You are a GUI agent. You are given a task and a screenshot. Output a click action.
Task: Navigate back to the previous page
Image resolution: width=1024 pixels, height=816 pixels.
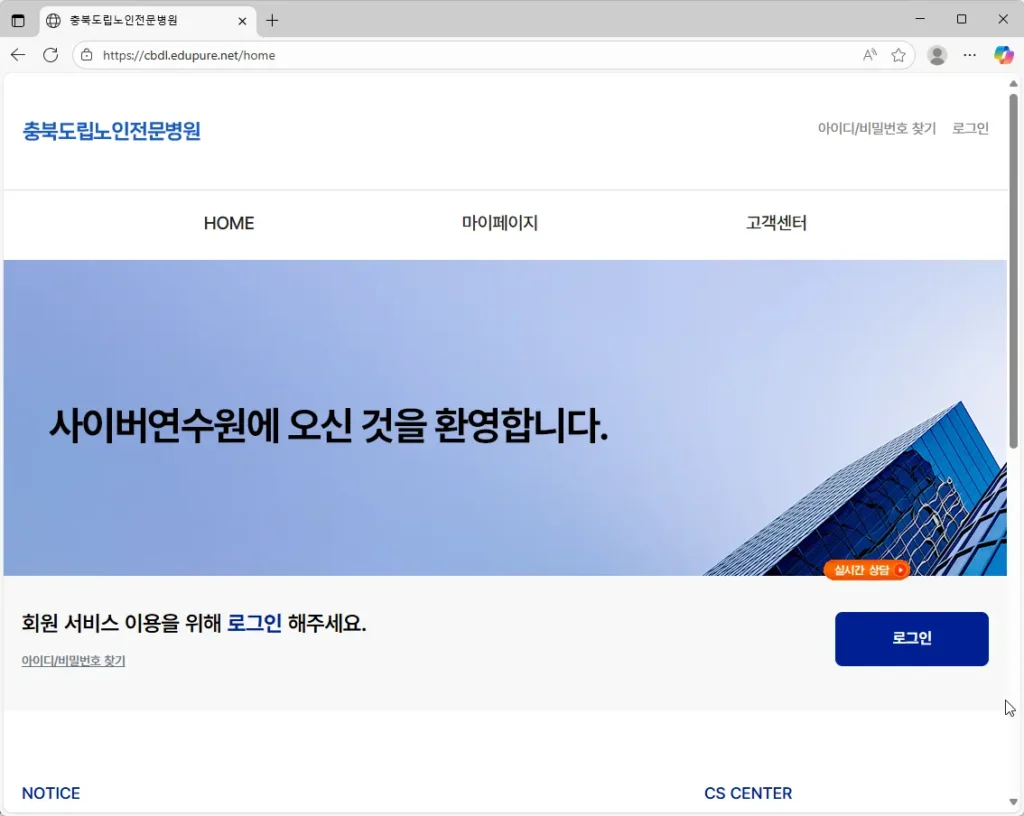tap(18, 55)
